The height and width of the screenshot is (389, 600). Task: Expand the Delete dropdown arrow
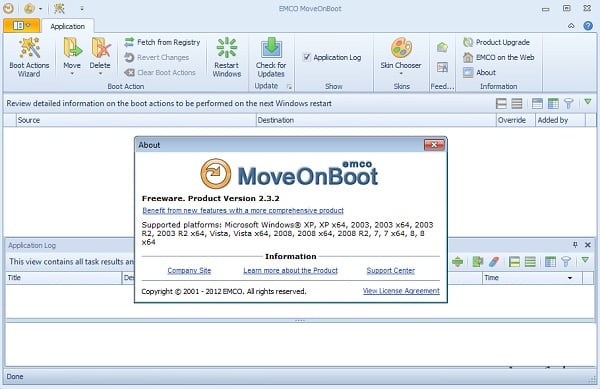(x=100, y=73)
